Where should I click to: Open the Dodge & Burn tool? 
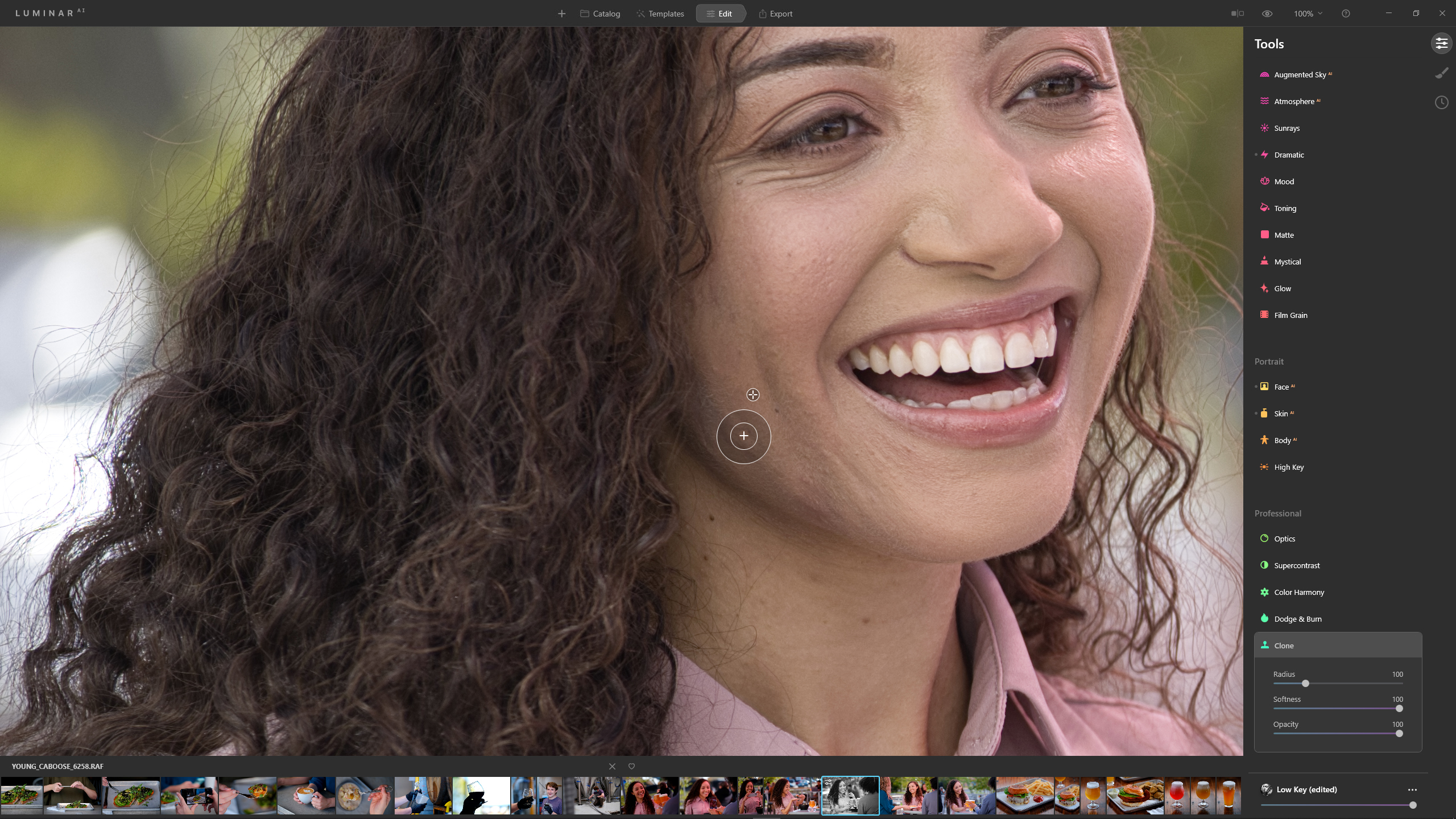click(x=1297, y=619)
